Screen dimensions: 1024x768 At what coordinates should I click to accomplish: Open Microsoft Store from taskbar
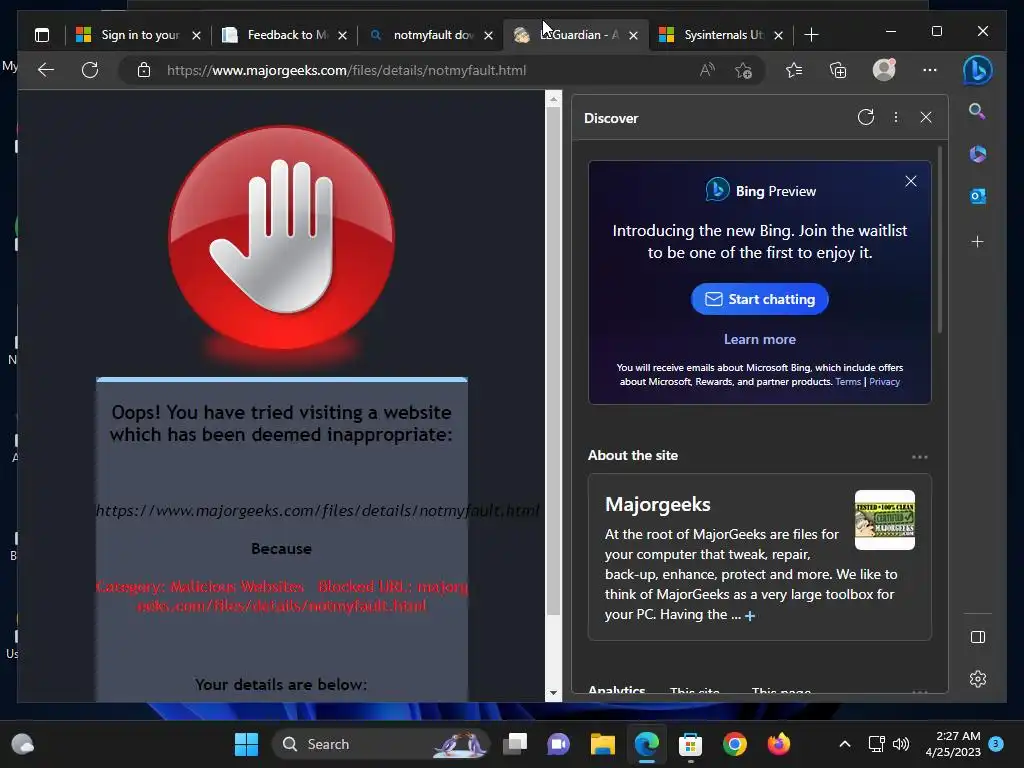690,744
